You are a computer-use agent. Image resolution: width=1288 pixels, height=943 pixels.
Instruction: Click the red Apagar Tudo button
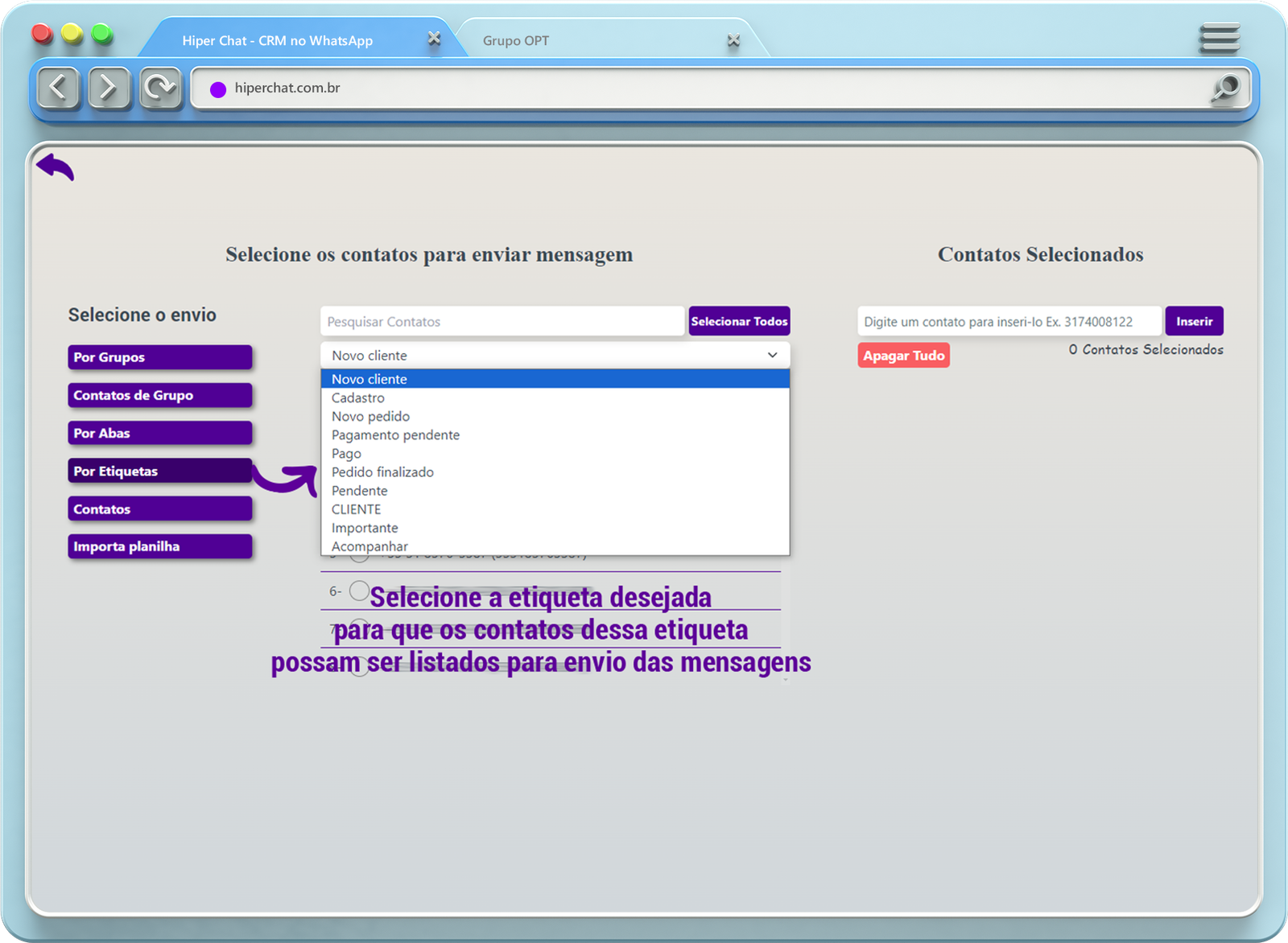click(x=903, y=356)
